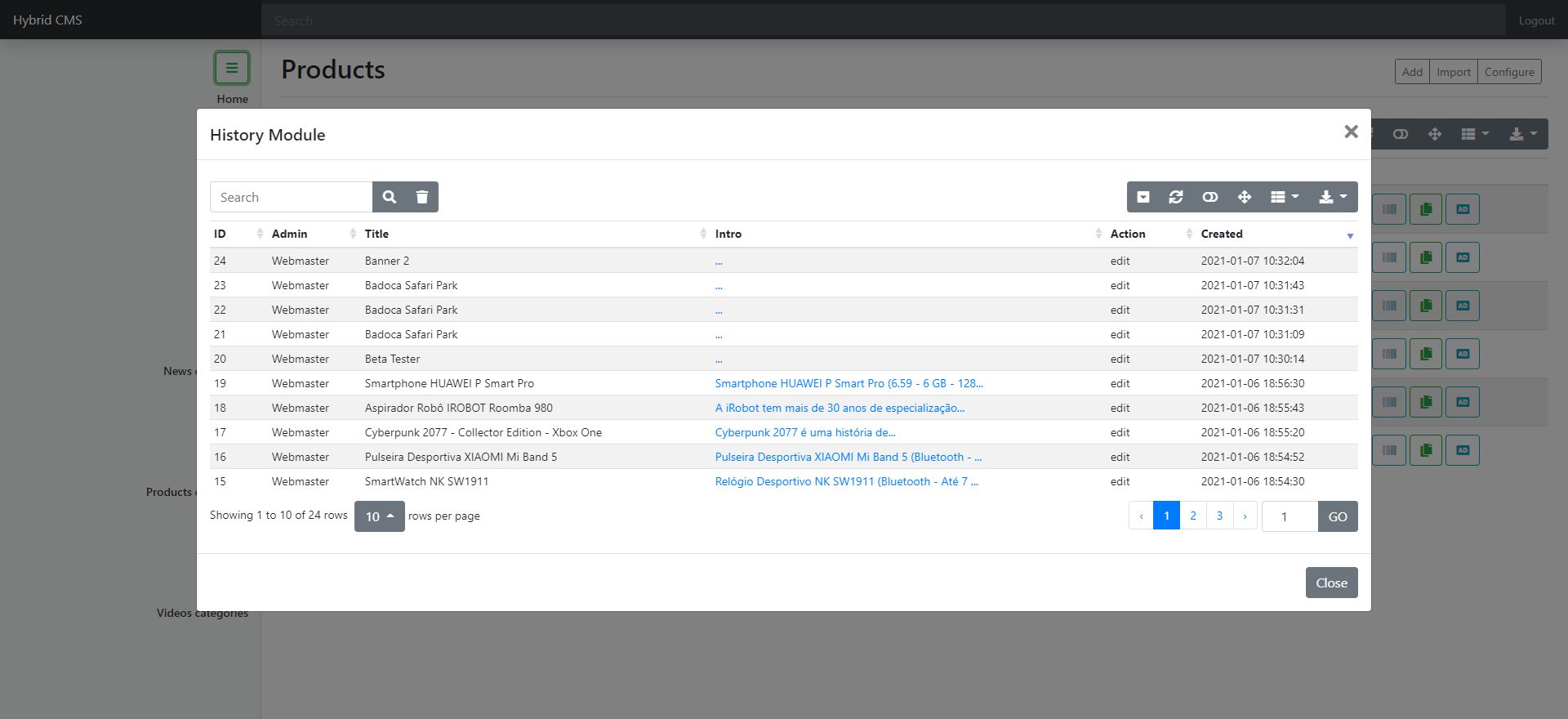This screenshot has height=719, width=1568.
Task: Click the modal Search input field
Action: coord(292,197)
